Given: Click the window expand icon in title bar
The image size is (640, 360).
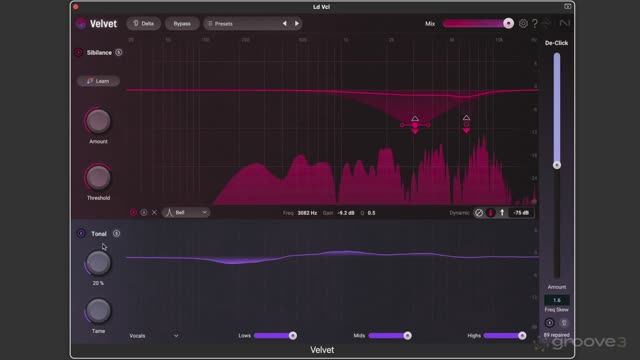Looking at the screenshot, I should [x=567, y=6].
